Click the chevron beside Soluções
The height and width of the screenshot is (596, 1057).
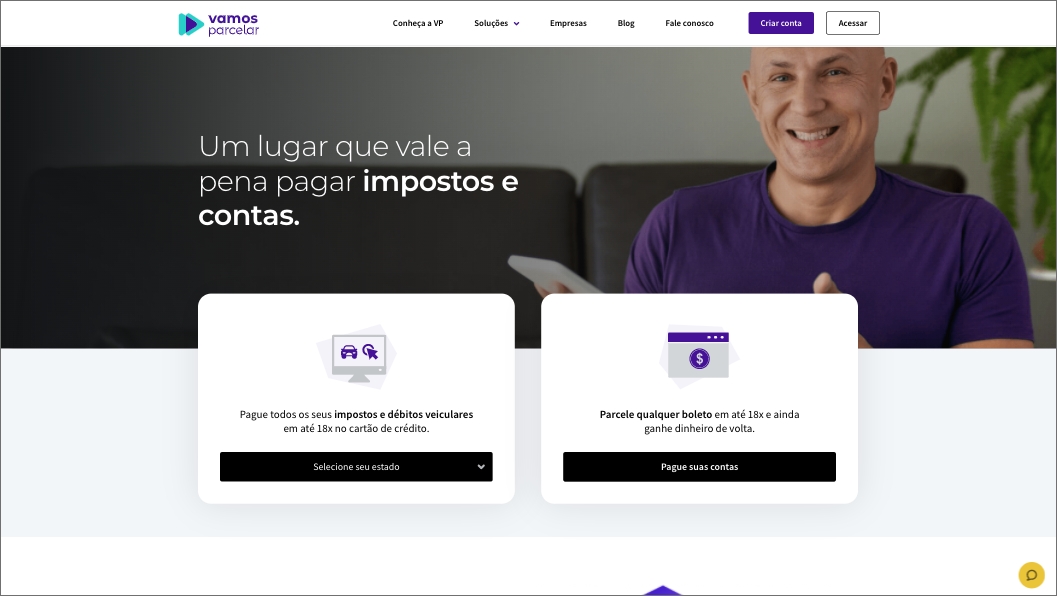[516, 24]
